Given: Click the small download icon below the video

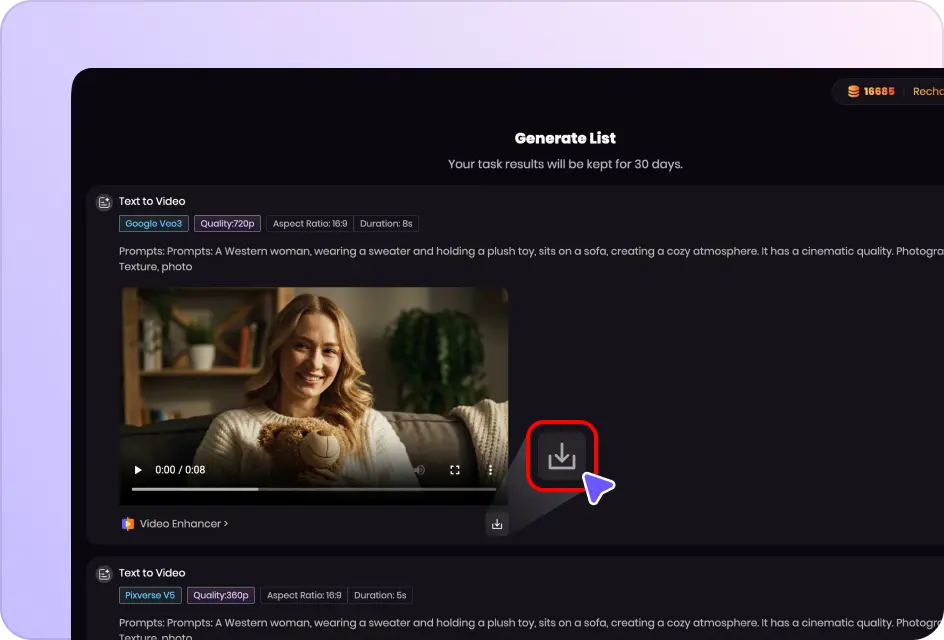Looking at the screenshot, I should coord(497,523).
